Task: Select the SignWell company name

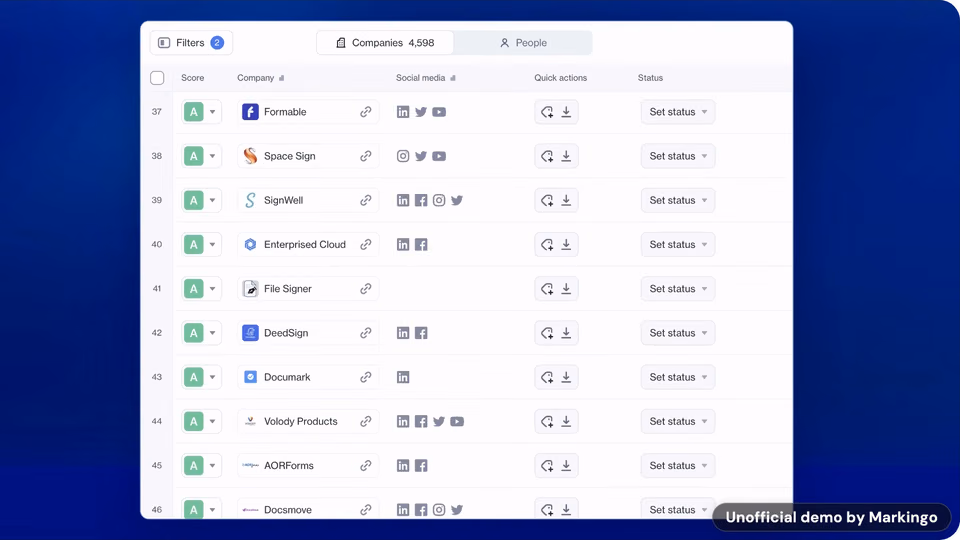Action: click(x=283, y=200)
